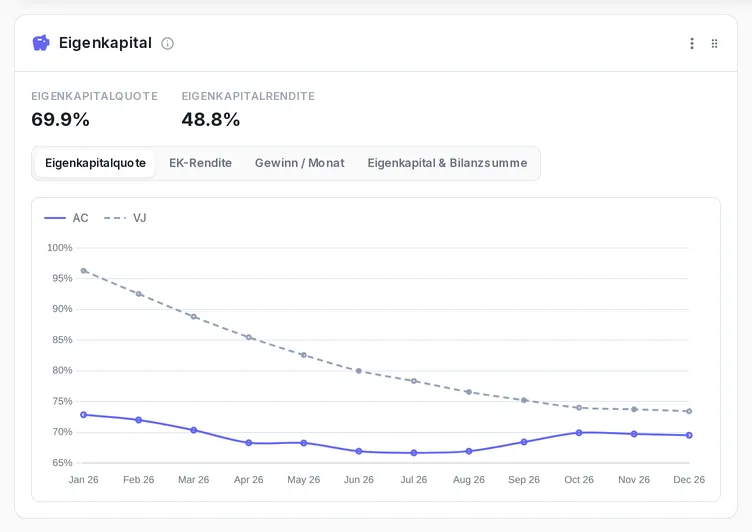
Task: Select the AC data point for Jan 26
Action: 83,414
